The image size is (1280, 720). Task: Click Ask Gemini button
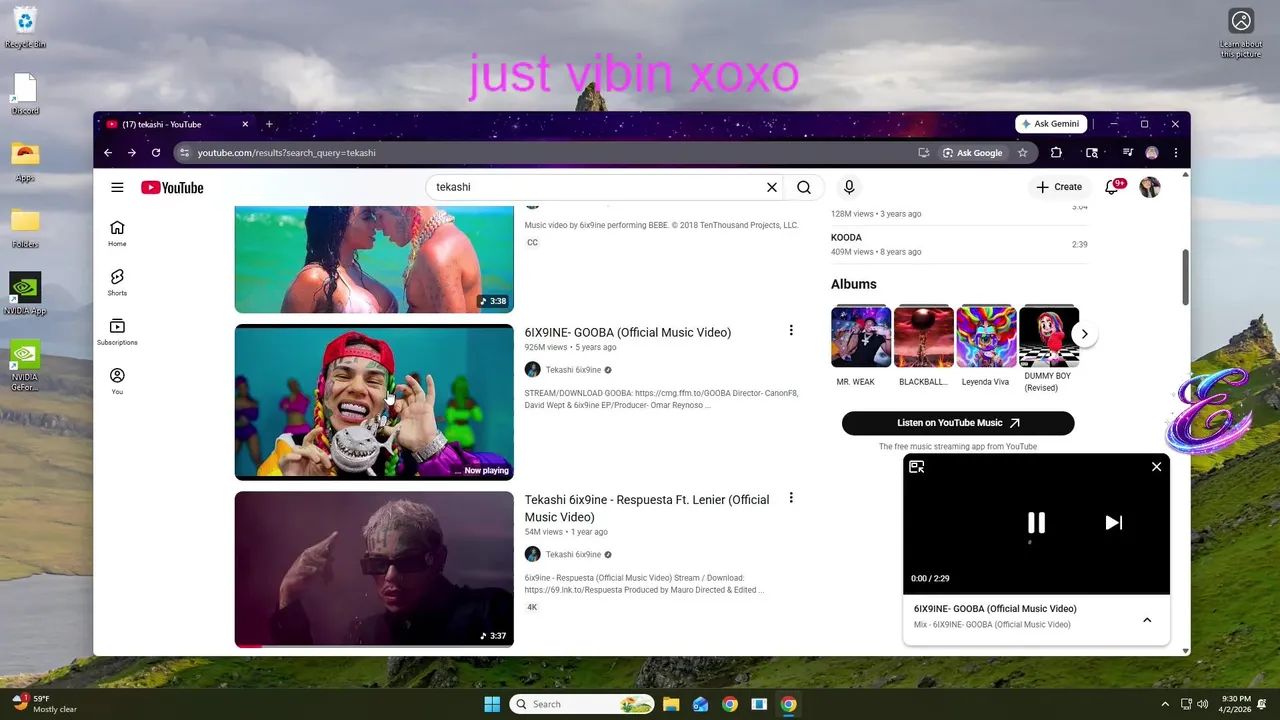[x=1051, y=124]
